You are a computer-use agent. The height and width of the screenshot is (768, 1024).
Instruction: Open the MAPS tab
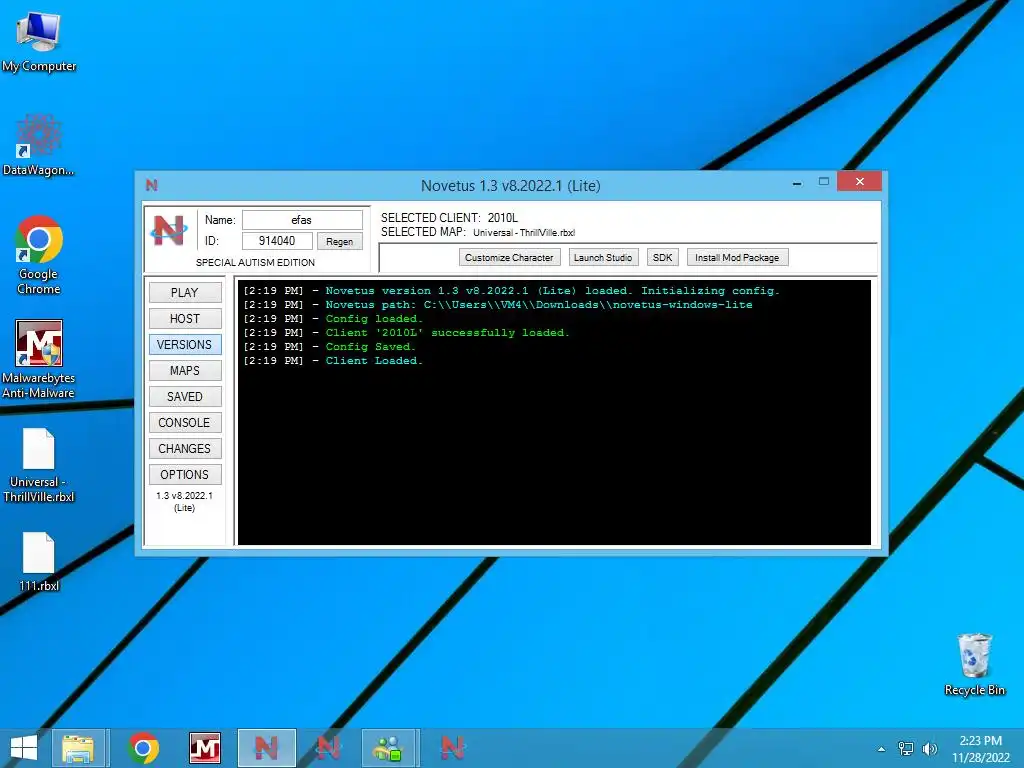(185, 371)
